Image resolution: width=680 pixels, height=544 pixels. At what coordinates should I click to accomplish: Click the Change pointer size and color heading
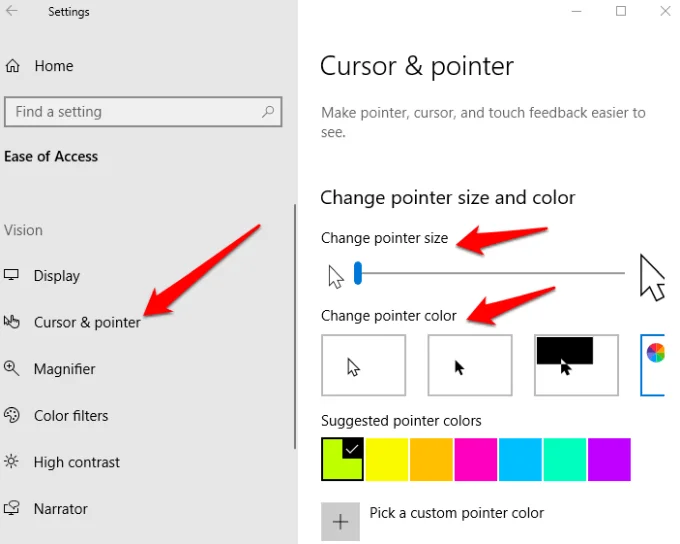448,198
